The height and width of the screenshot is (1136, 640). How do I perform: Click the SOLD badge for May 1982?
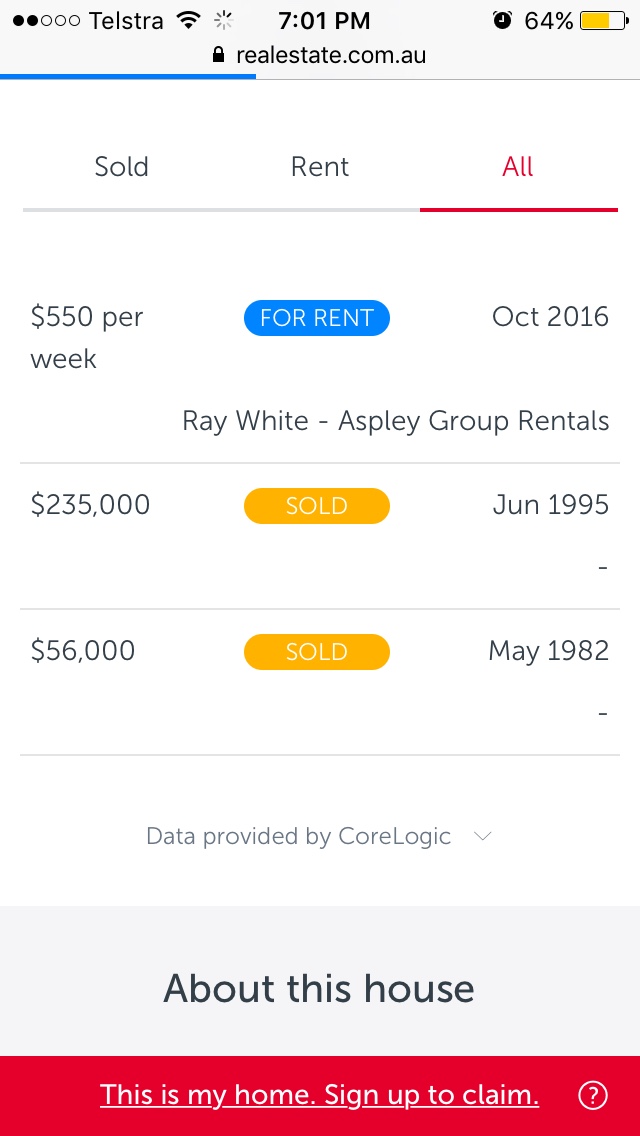[x=317, y=652]
